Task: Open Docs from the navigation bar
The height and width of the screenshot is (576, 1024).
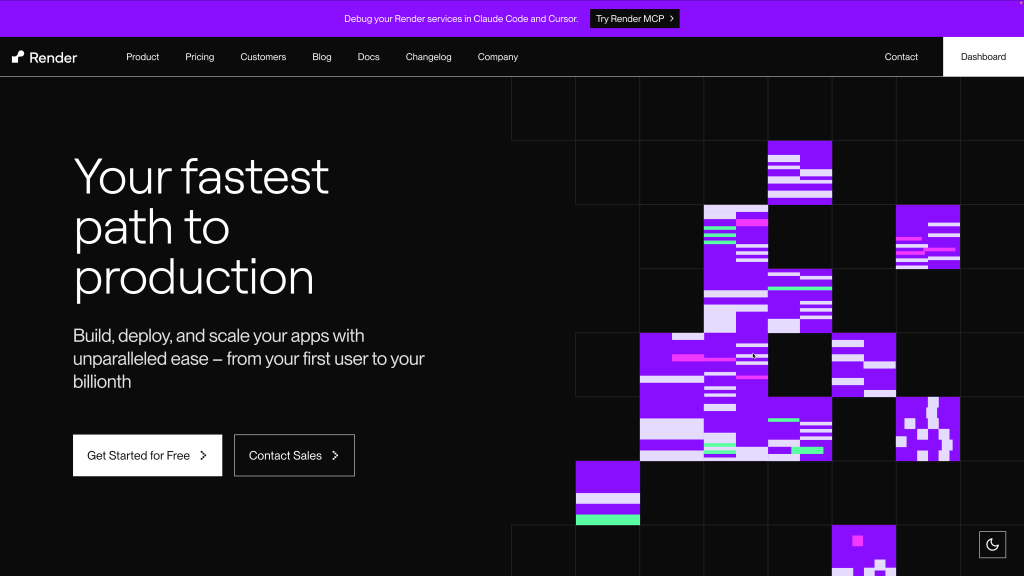Action: (368, 57)
